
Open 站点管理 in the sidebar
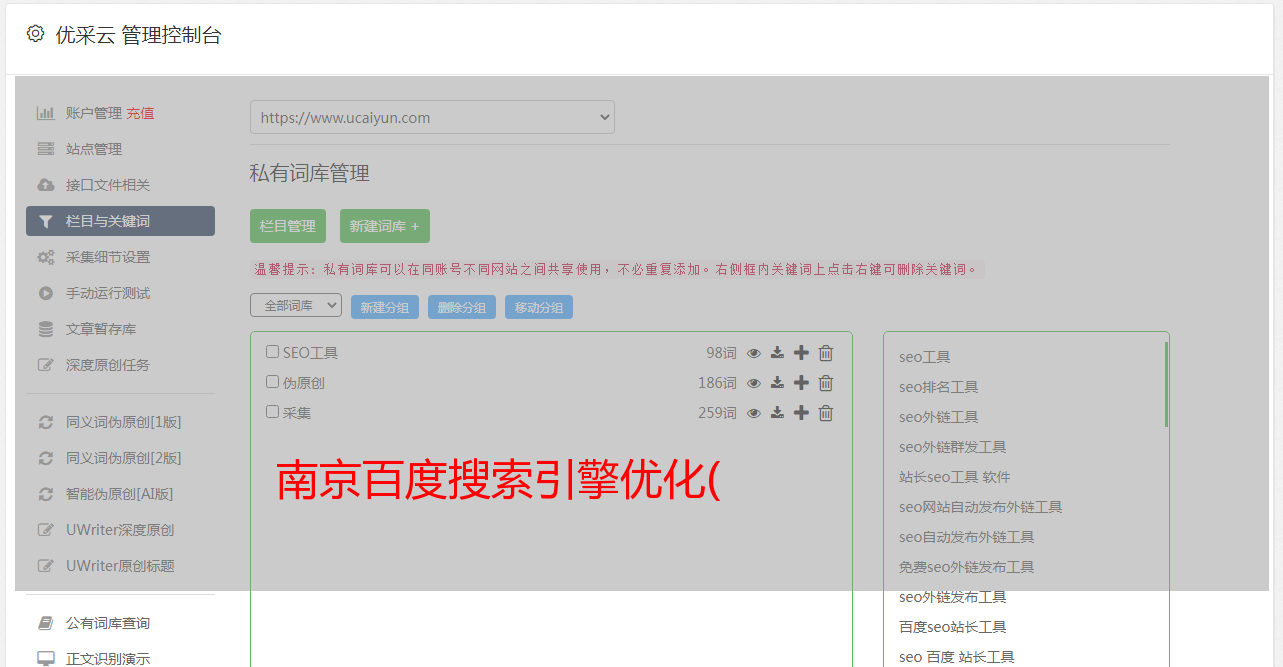[94, 149]
